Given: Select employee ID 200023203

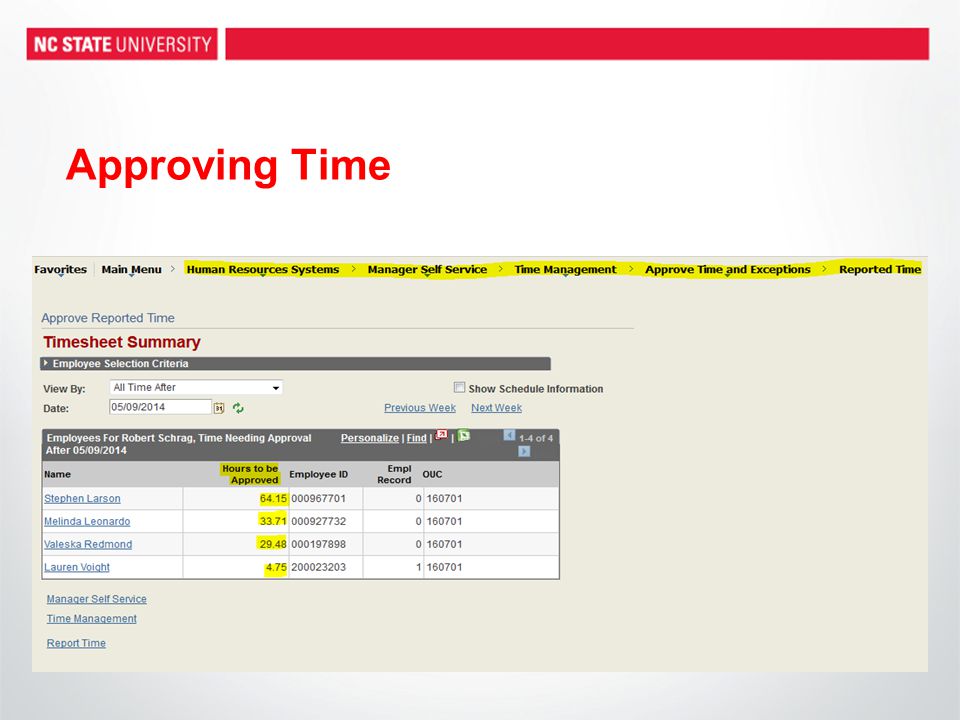Looking at the screenshot, I should 318,567.
